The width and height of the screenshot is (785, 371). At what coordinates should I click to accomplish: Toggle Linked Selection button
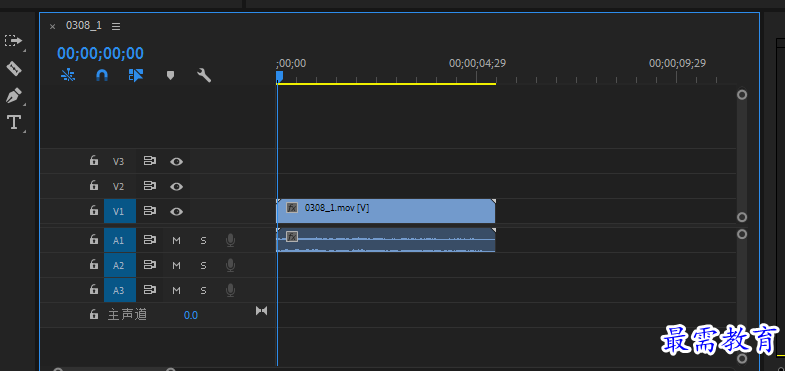(136, 76)
